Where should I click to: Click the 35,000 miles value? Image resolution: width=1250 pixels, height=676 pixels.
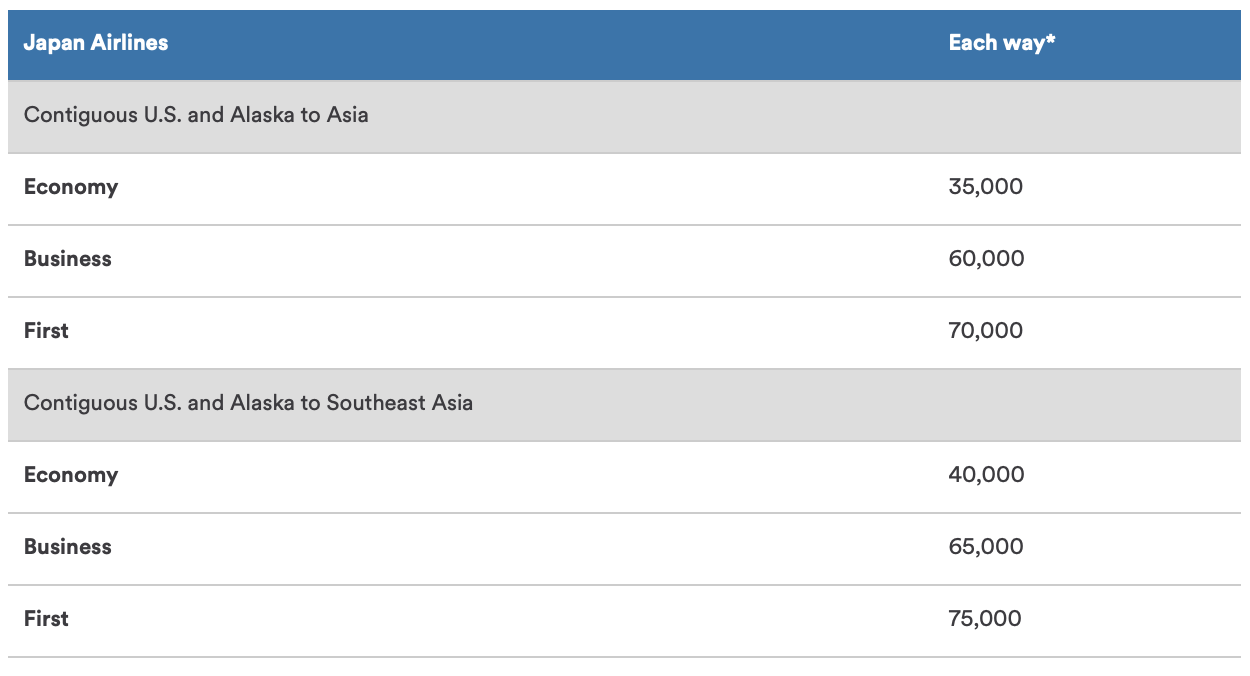pyautogui.click(x=985, y=187)
